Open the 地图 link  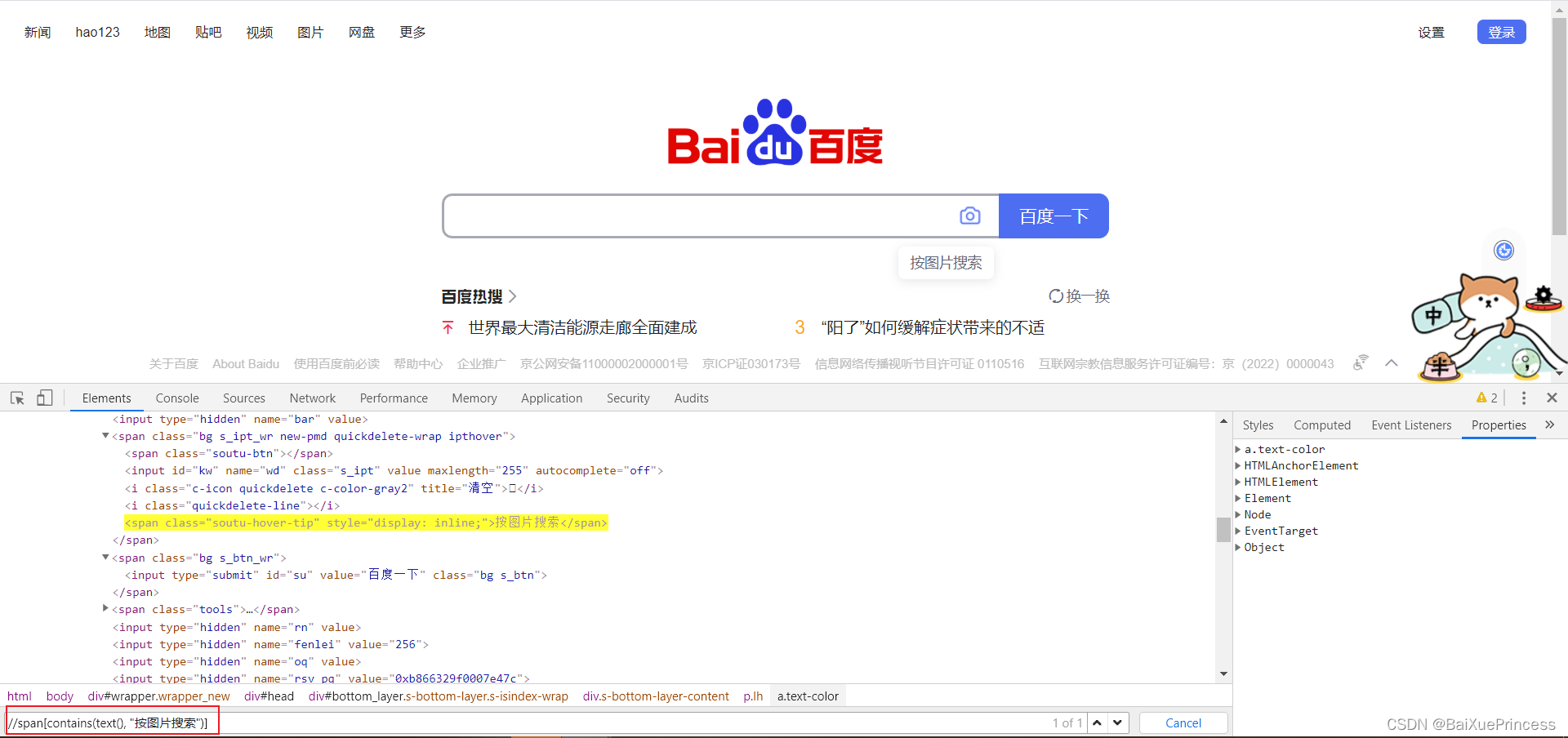[x=158, y=32]
